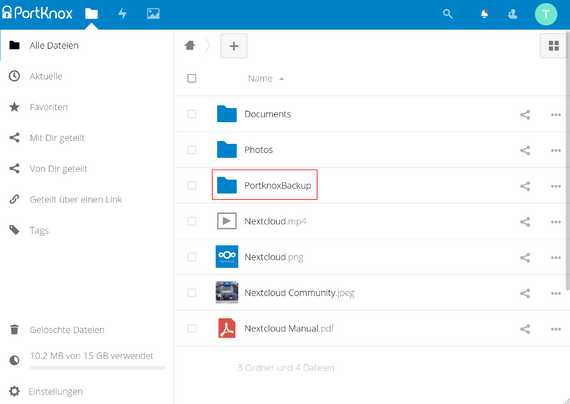The image size is (570, 404).
Task: Click the Nextcloud Manual PDF icon
Action: (227, 328)
